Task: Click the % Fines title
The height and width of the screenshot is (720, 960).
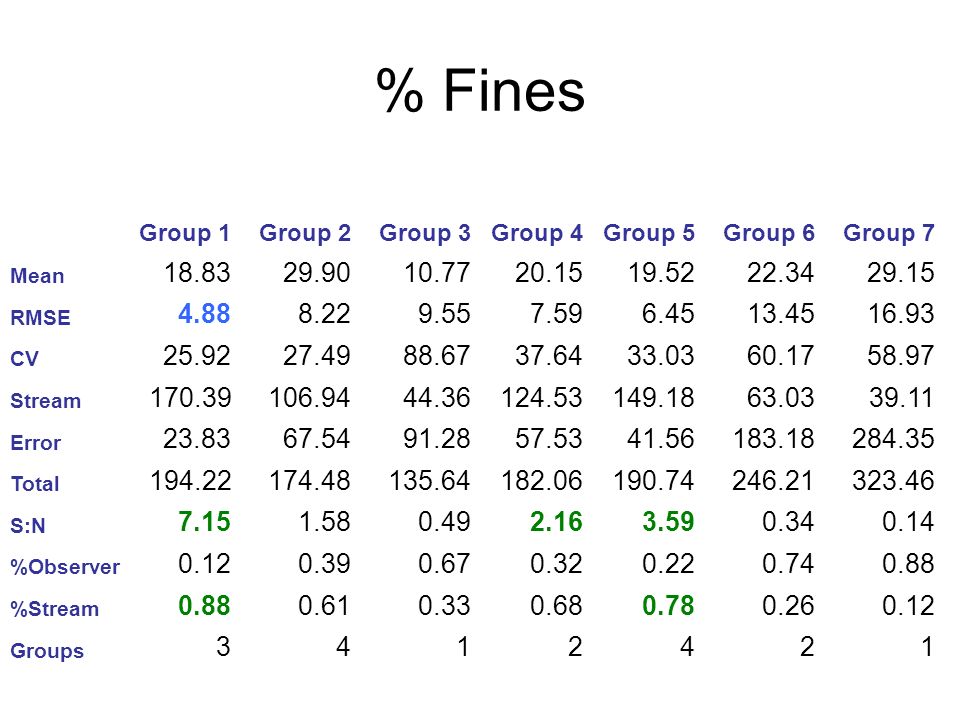Action: (481, 91)
